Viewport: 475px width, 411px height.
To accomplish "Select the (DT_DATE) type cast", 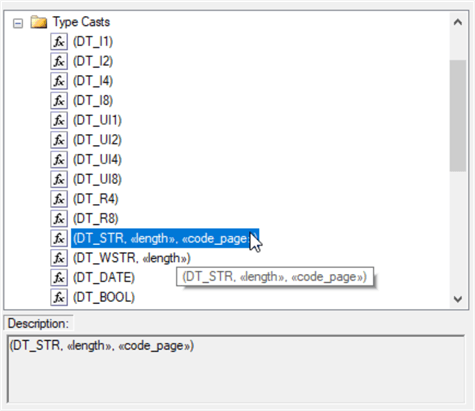I will (104, 278).
